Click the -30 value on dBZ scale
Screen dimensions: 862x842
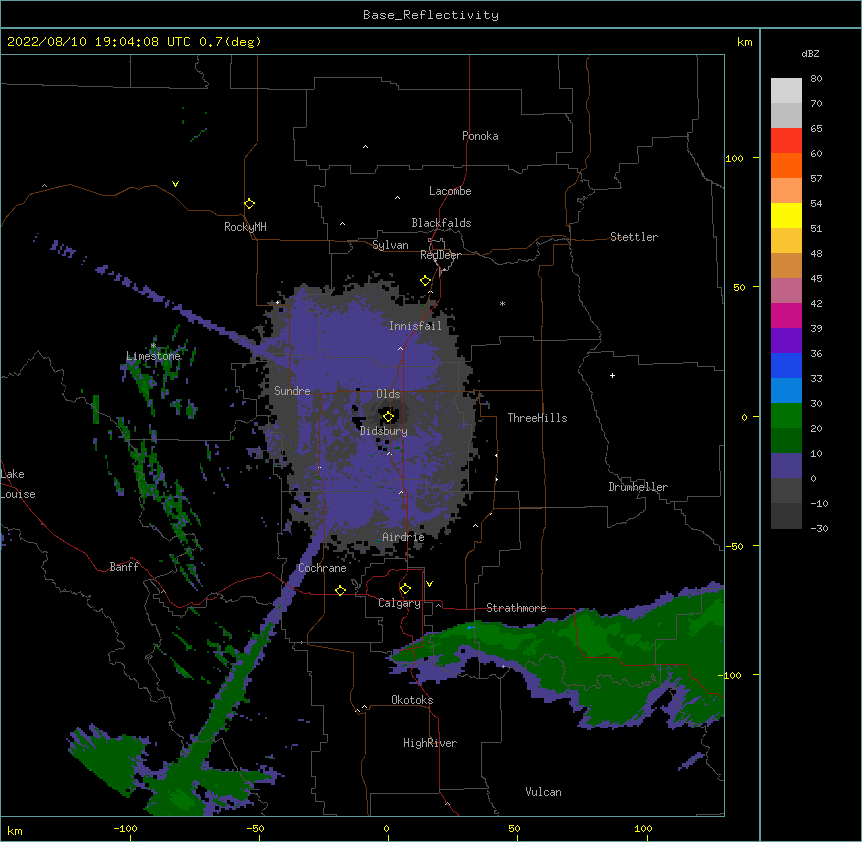coord(819,528)
